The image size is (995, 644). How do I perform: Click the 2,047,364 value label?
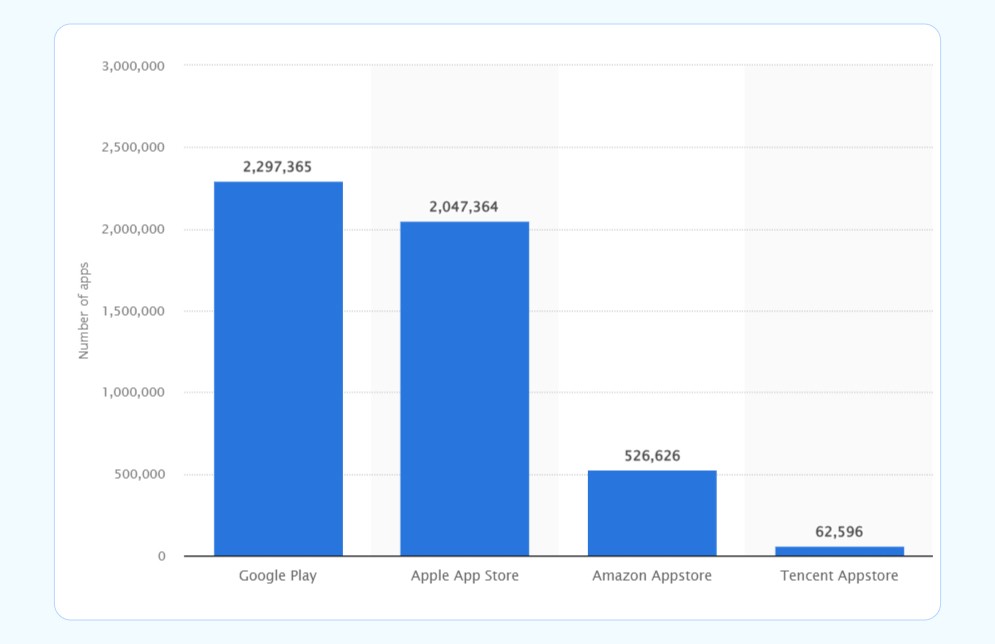pyautogui.click(x=464, y=207)
